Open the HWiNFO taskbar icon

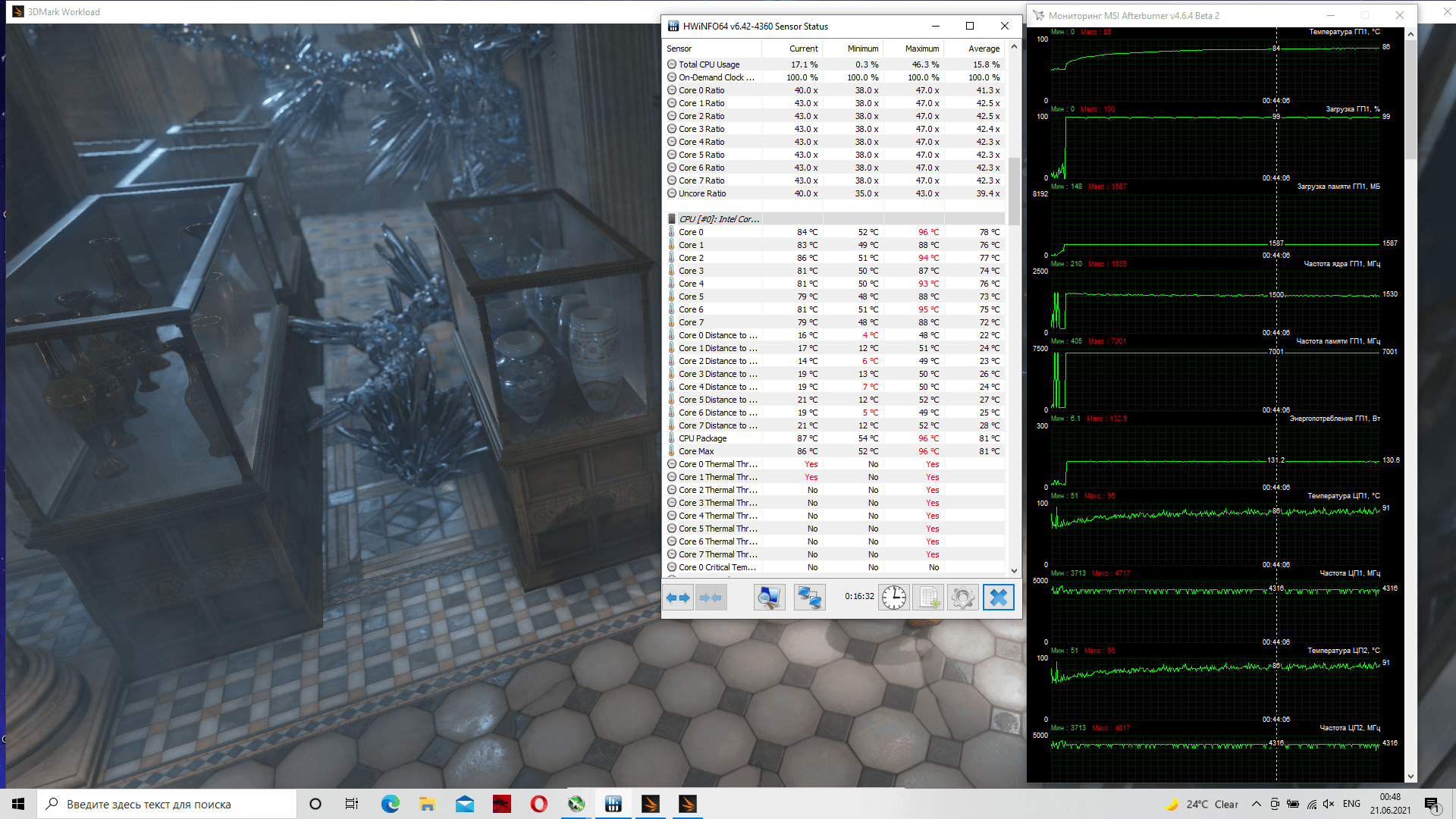coord(613,804)
